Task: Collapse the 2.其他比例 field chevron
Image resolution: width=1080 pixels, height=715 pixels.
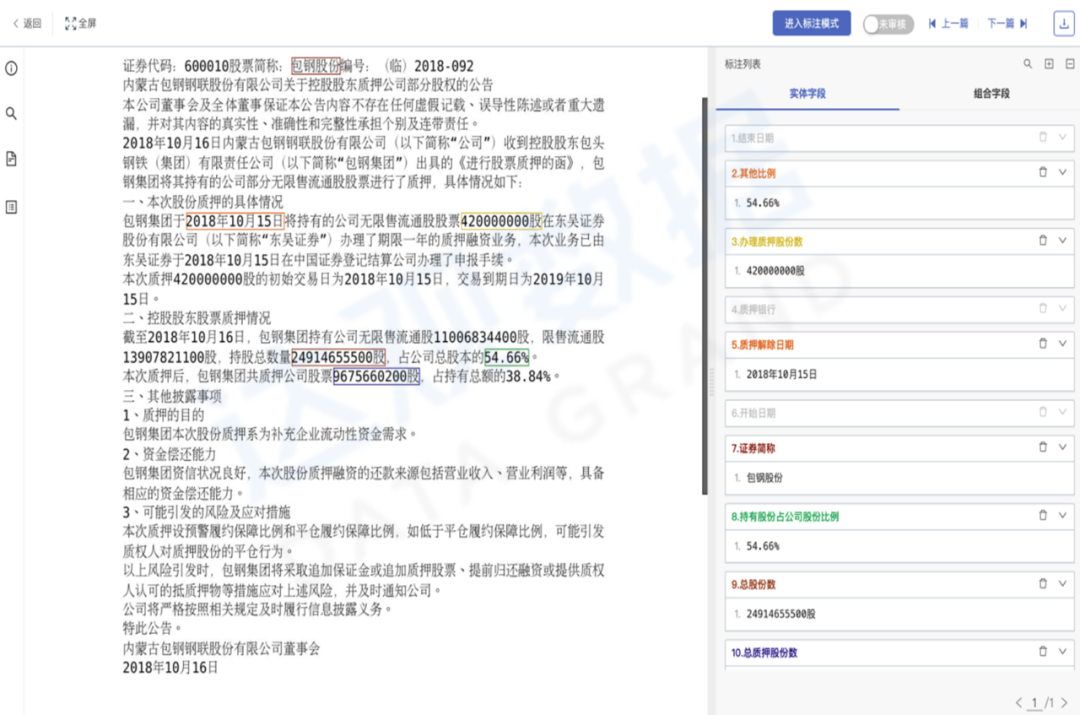Action: (1063, 172)
